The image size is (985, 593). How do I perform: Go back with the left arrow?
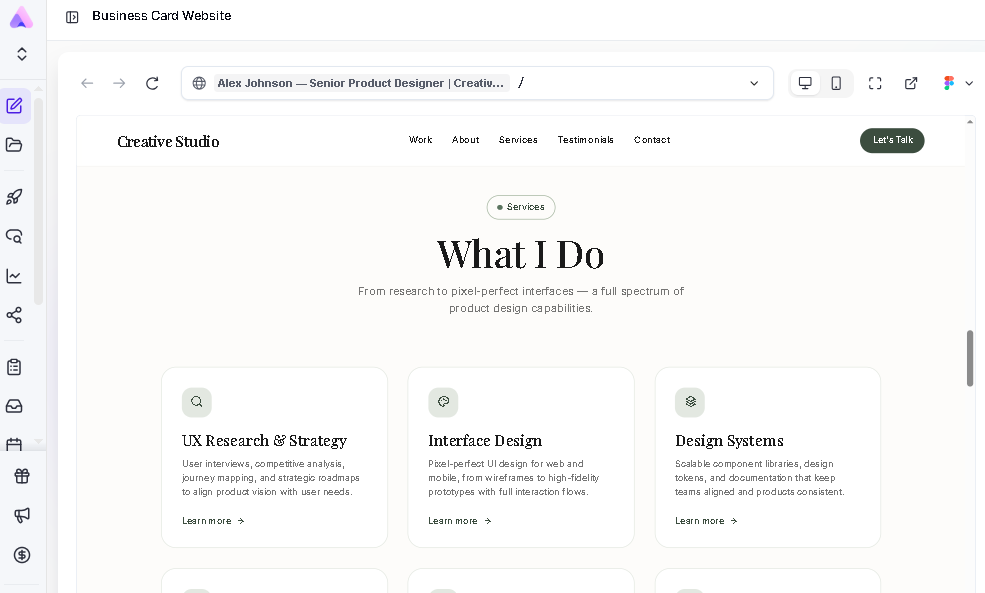pyautogui.click(x=87, y=83)
